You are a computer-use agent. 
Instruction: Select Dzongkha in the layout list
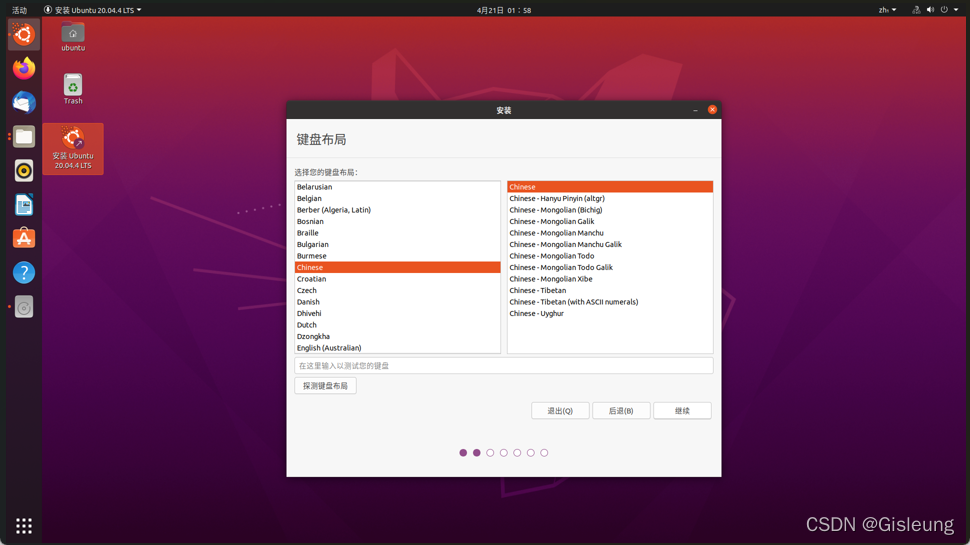click(397, 337)
